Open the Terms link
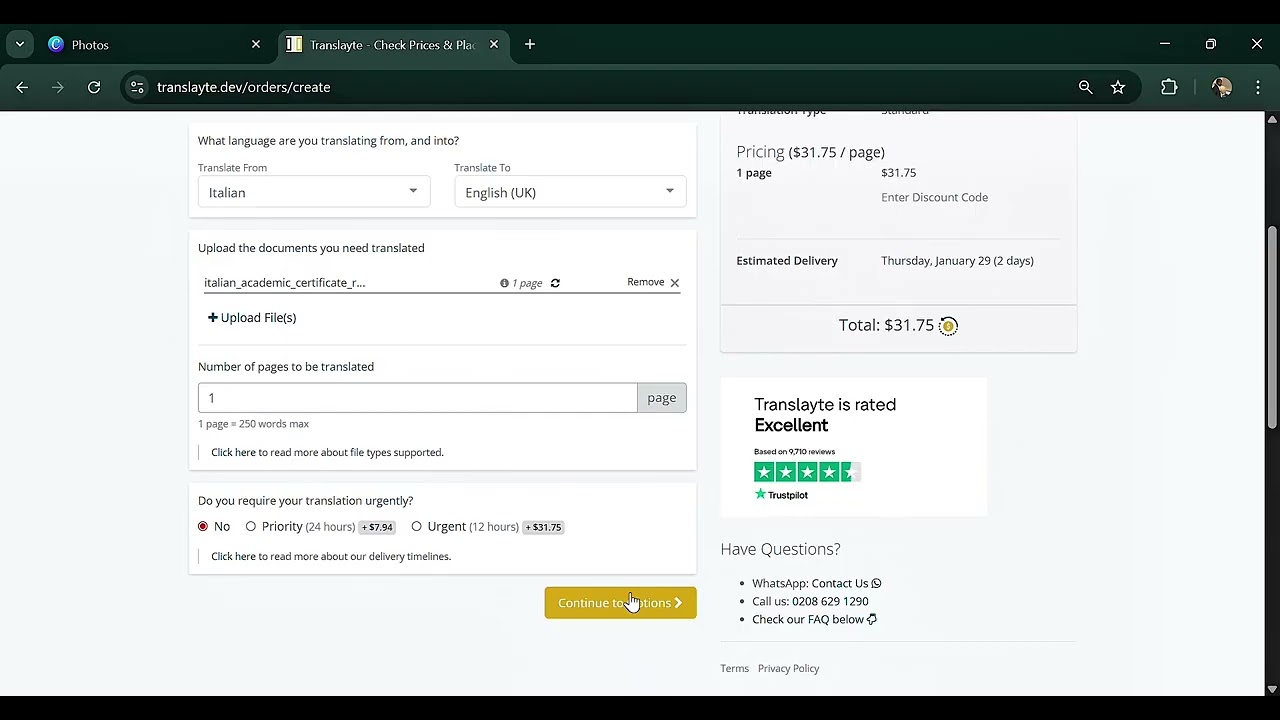The height and width of the screenshot is (720, 1280). 734,668
